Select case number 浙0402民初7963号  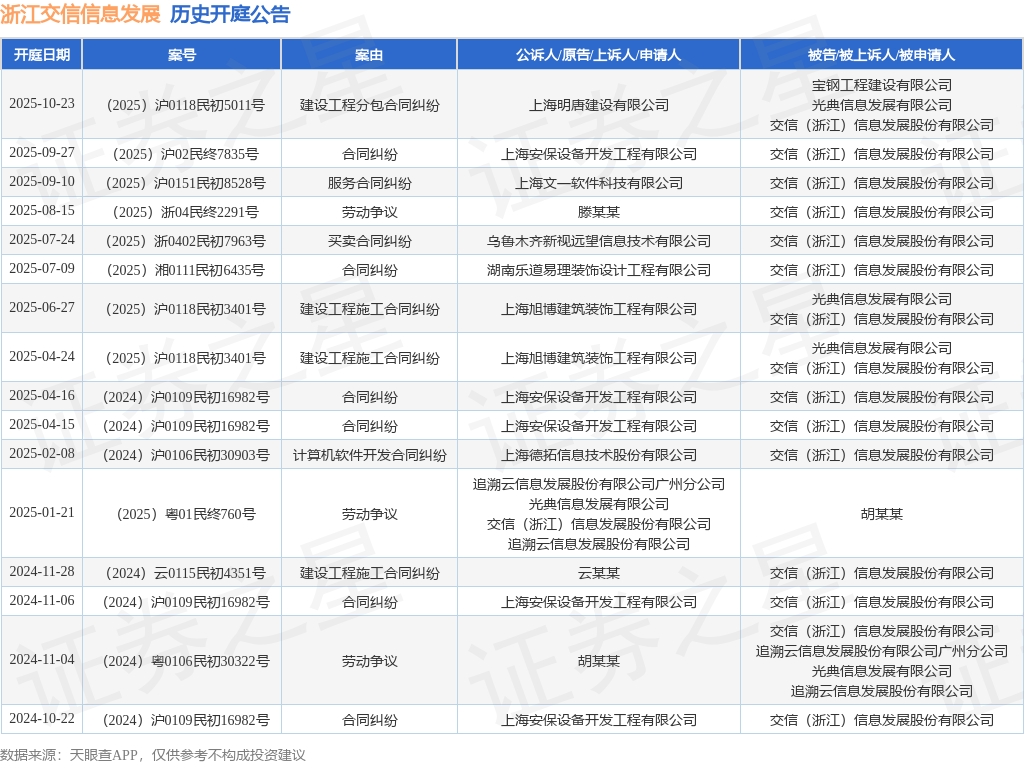point(185,241)
